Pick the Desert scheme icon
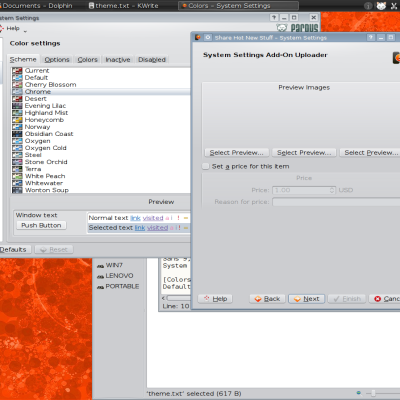Screen dimensions: 400x400 coord(17,99)
